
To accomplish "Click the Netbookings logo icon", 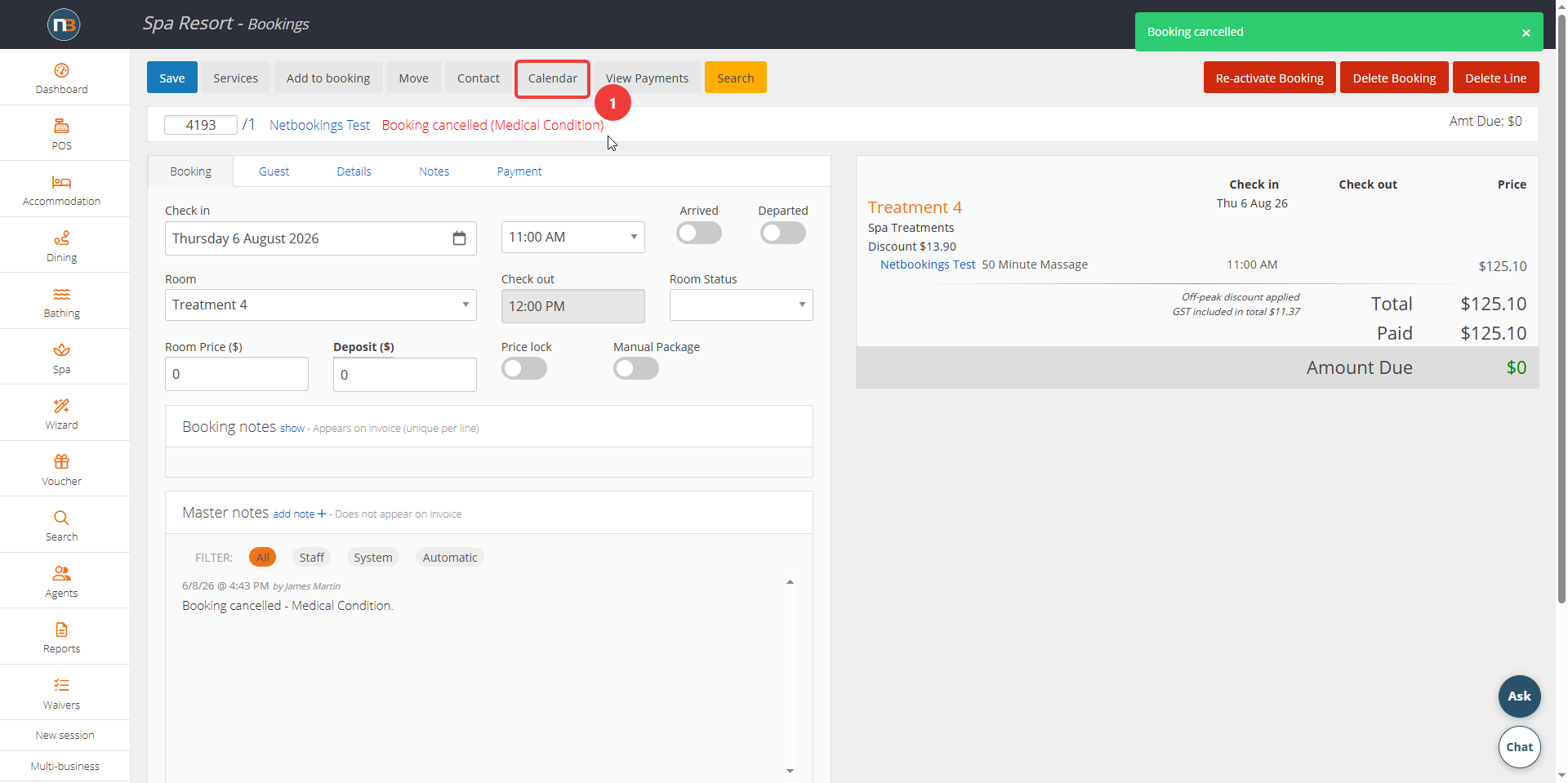I will click(64, 24).
